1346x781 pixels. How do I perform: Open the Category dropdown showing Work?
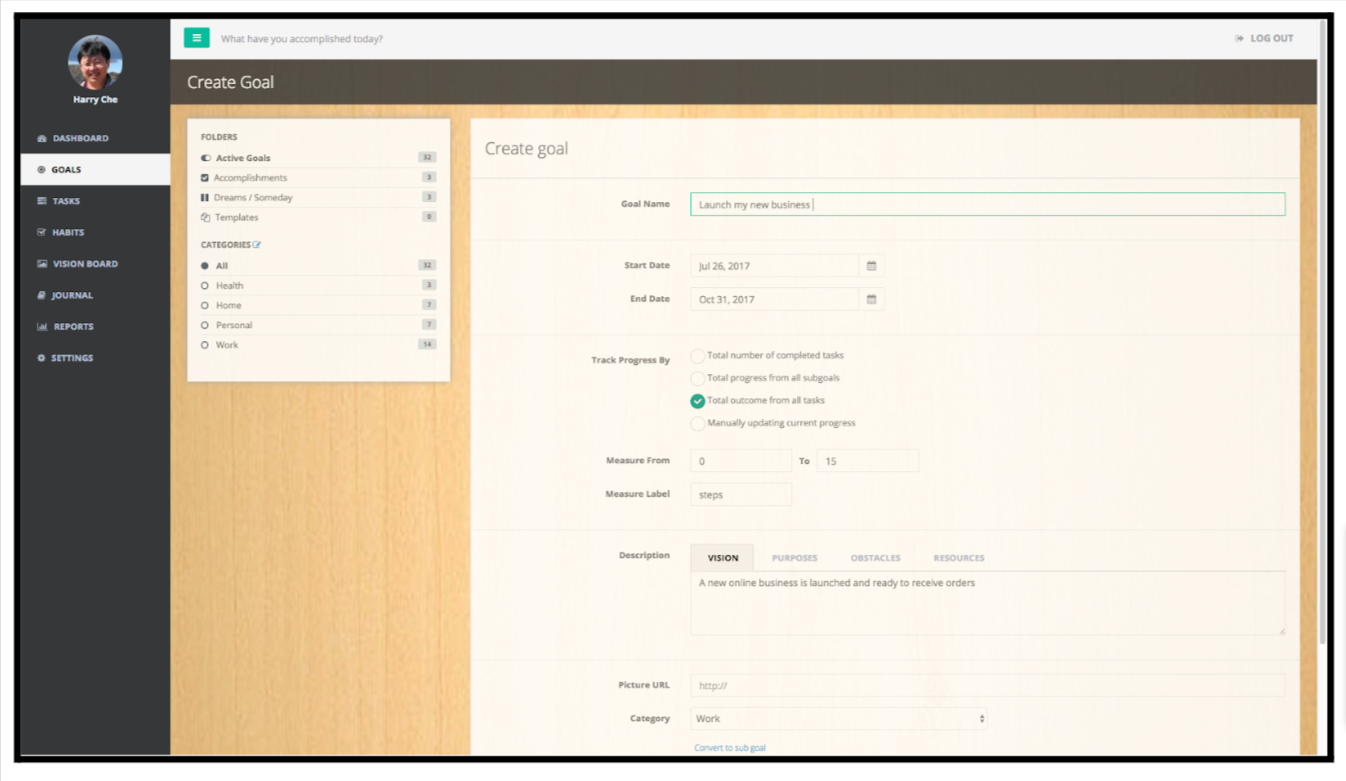coord(838,718)
